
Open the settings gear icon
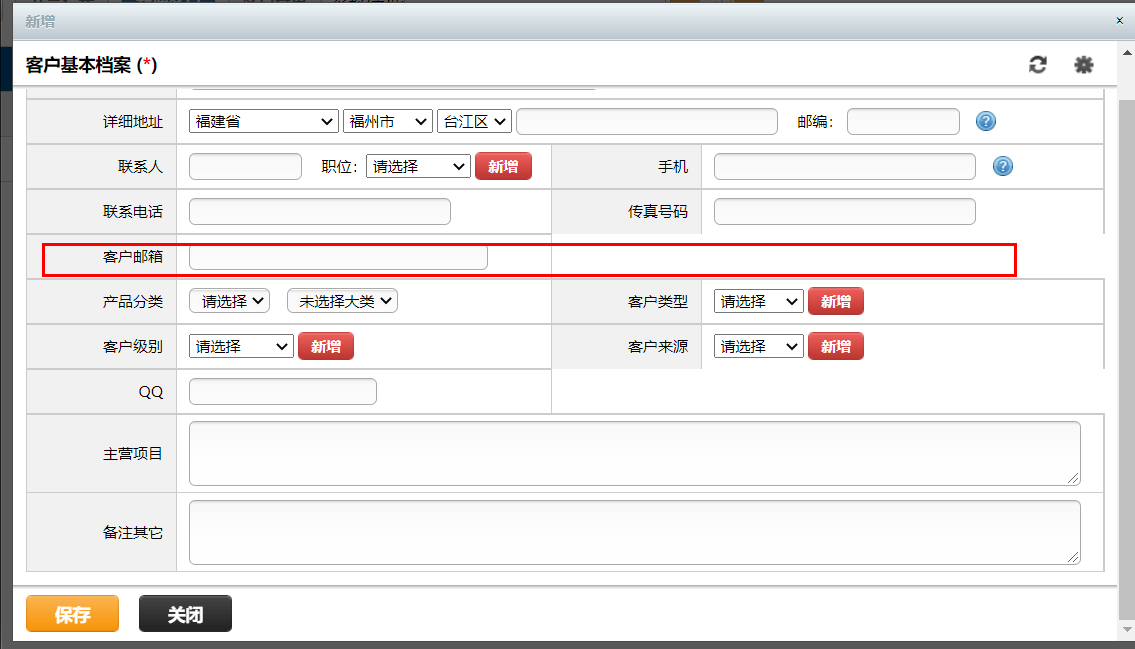tap(1084, 65)
